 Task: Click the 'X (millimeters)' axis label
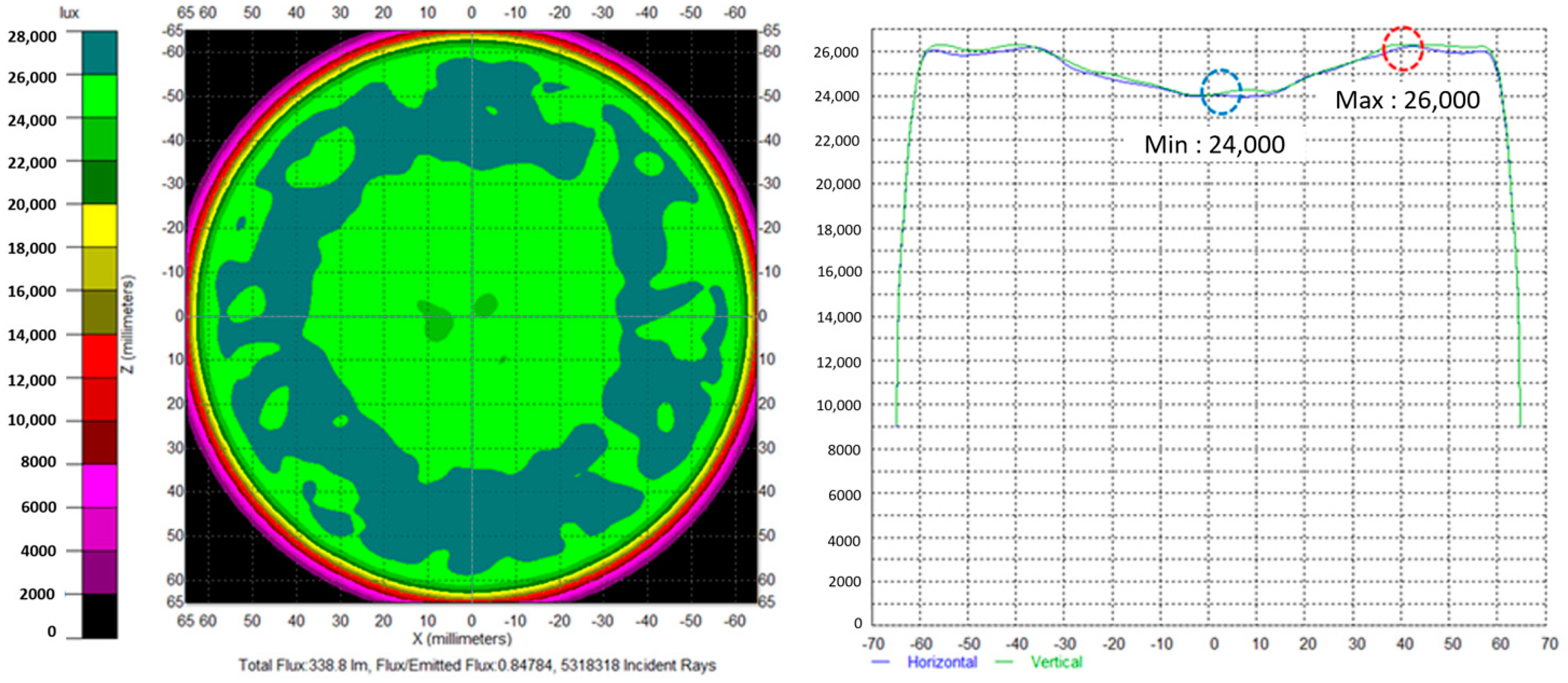click(462, 639)
